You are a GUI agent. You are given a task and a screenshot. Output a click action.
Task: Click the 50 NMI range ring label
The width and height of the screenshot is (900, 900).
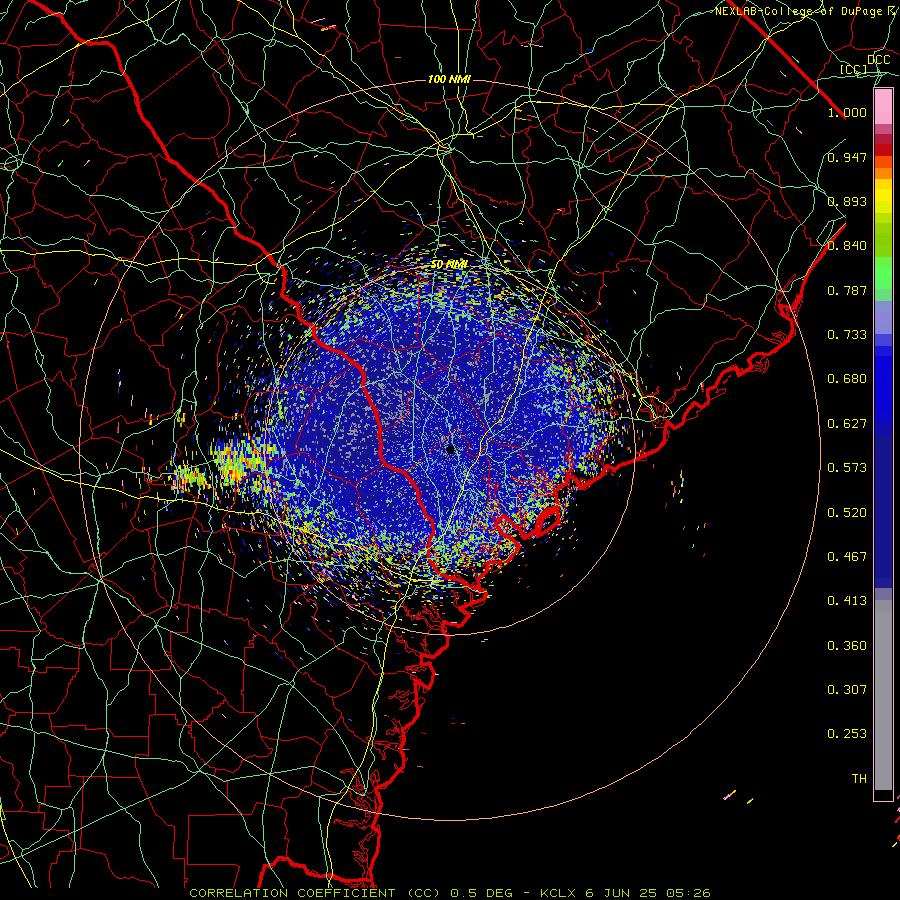tap(449, 265)
